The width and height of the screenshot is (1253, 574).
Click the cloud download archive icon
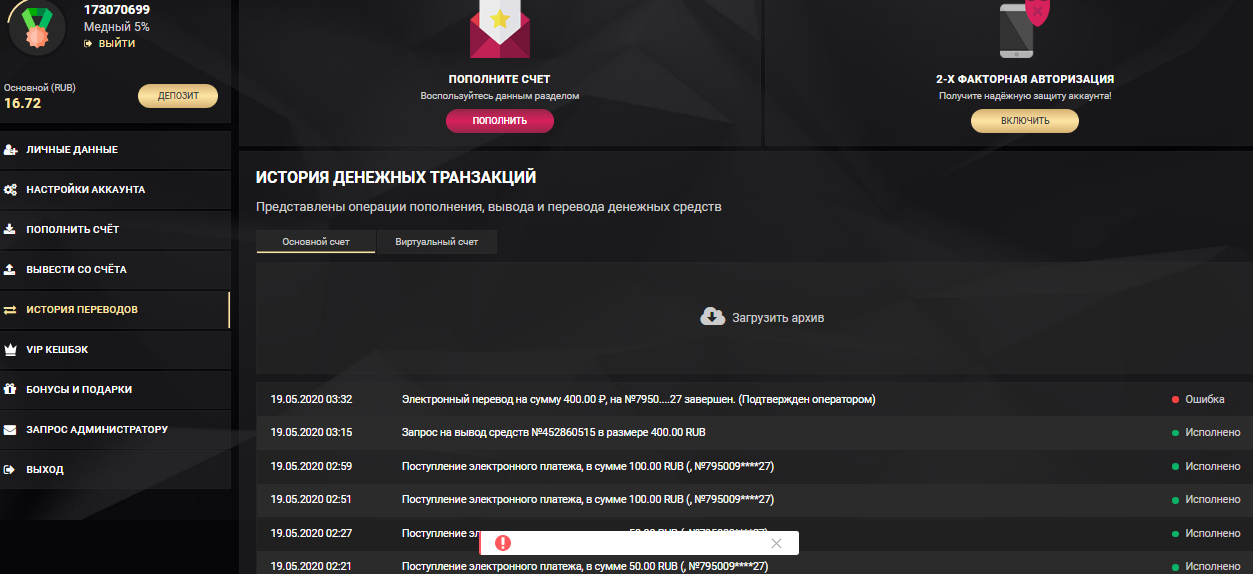[x=712, y=317]
